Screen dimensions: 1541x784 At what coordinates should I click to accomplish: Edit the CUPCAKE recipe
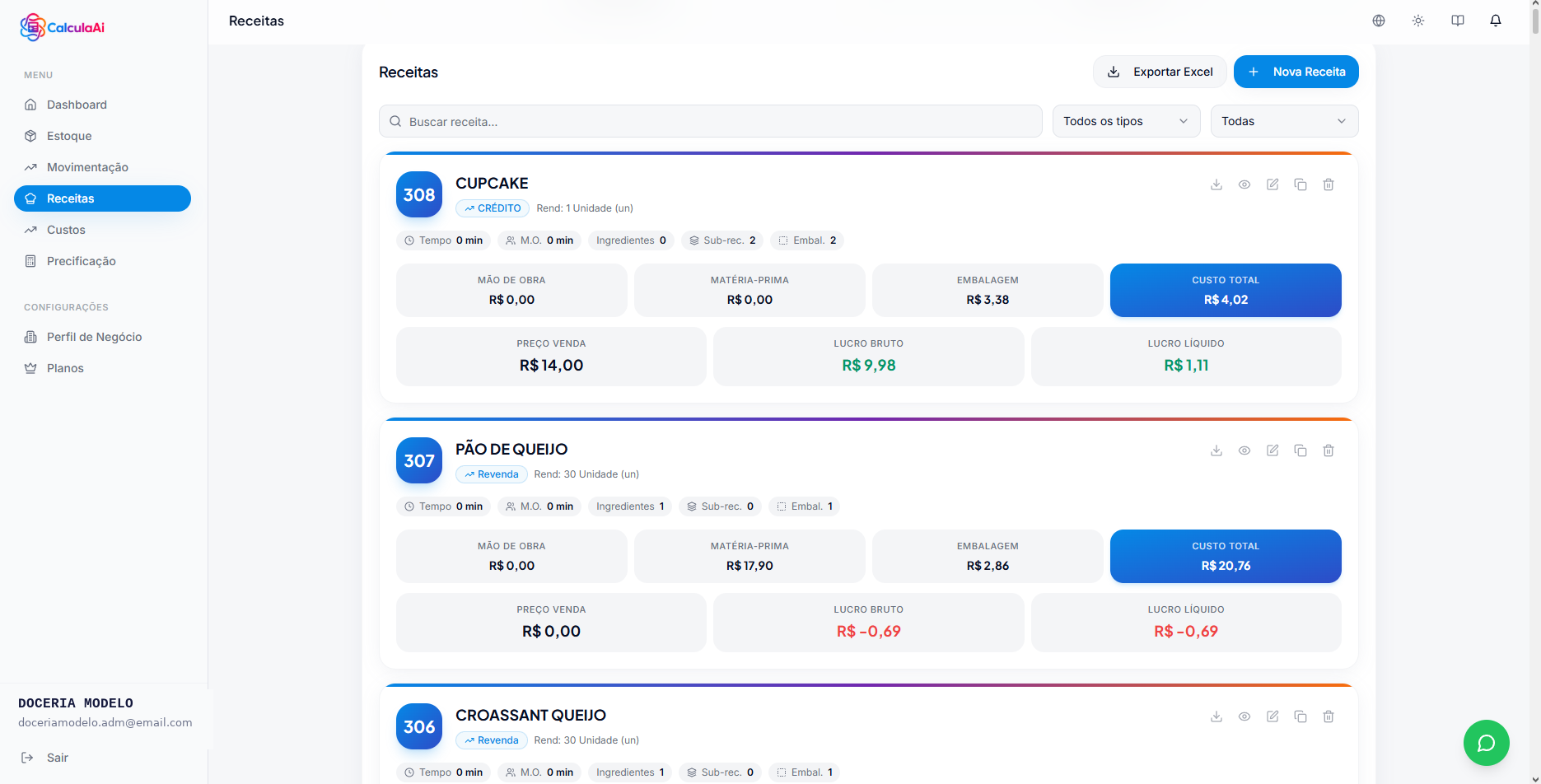[x=1272, y=184]
